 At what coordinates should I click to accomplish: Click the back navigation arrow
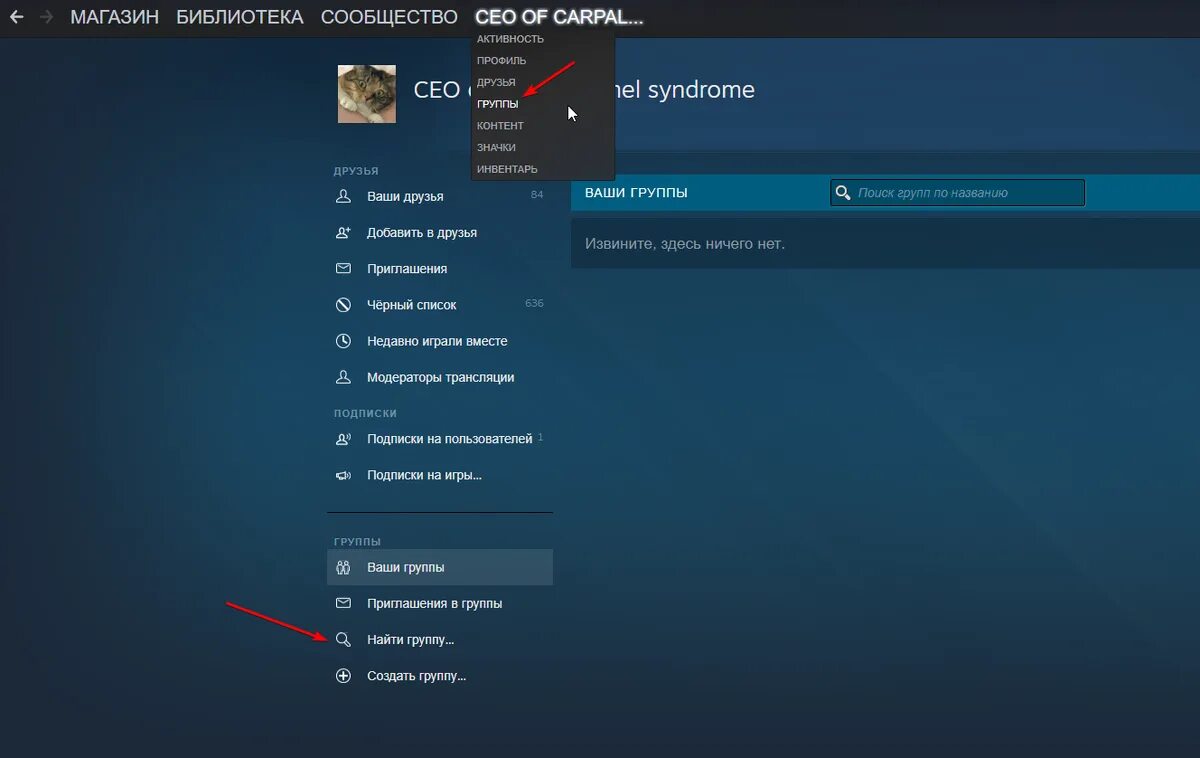16,17
